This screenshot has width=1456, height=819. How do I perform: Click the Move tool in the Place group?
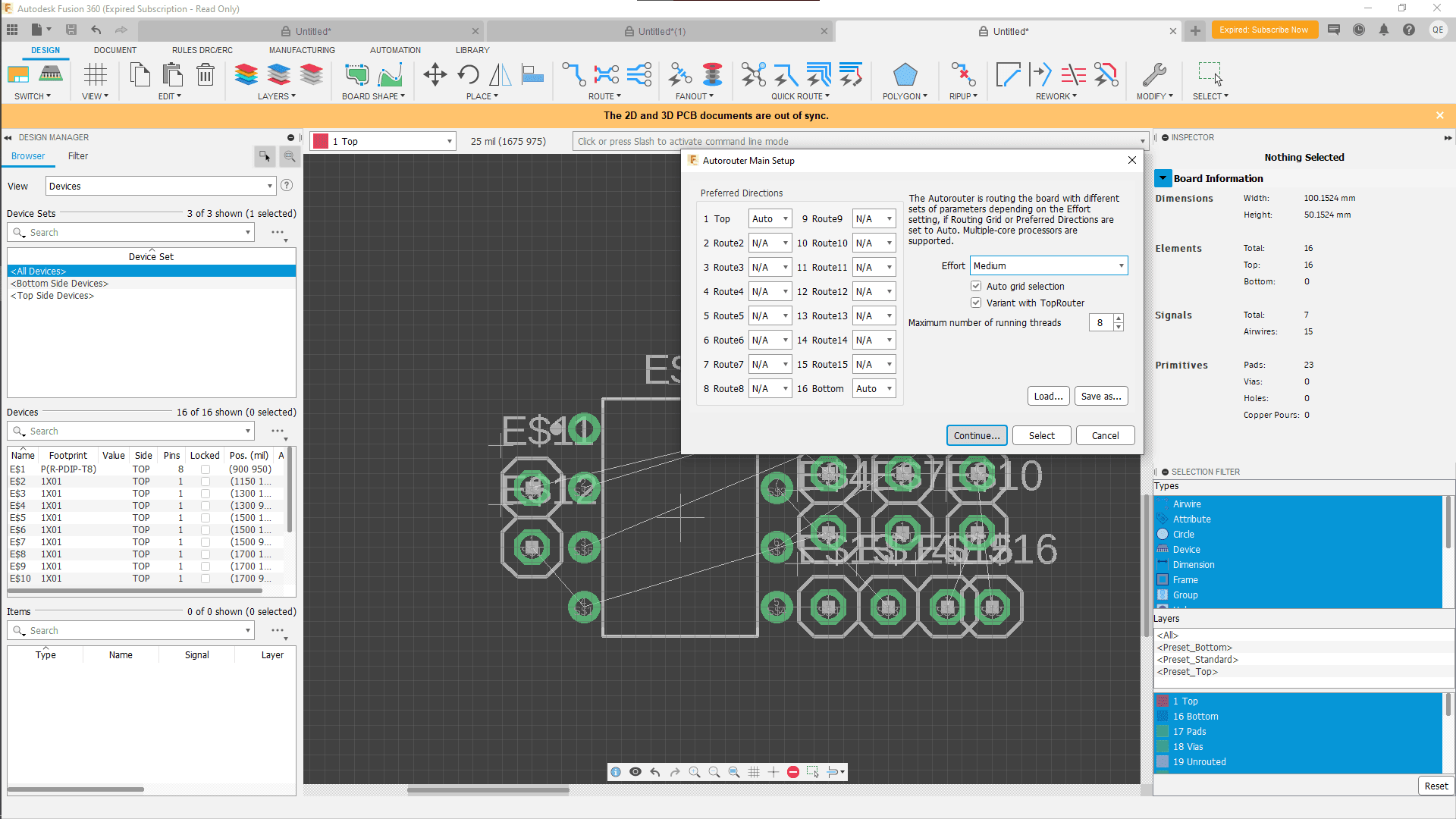coord(435,74)
